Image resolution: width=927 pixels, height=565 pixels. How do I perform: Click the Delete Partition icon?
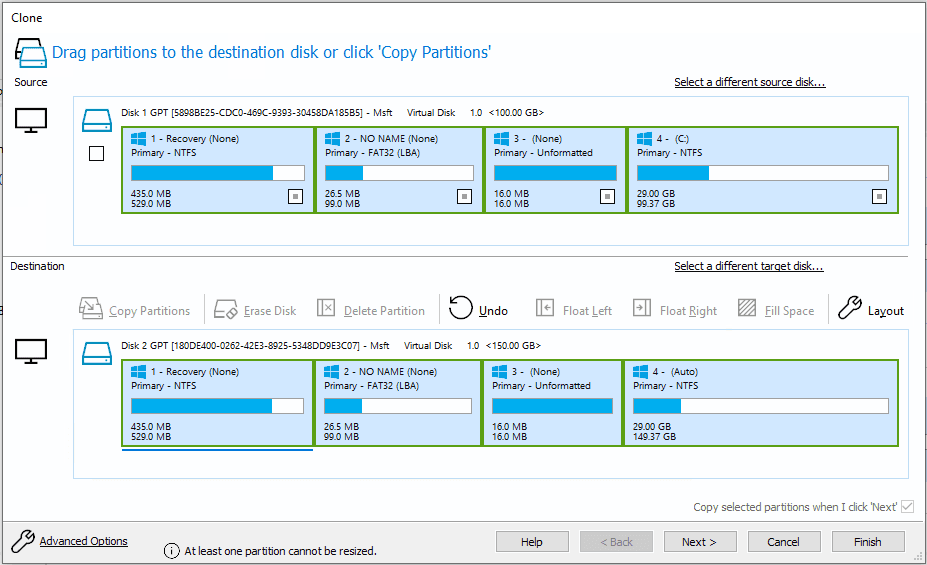click(x=326, y=309)
